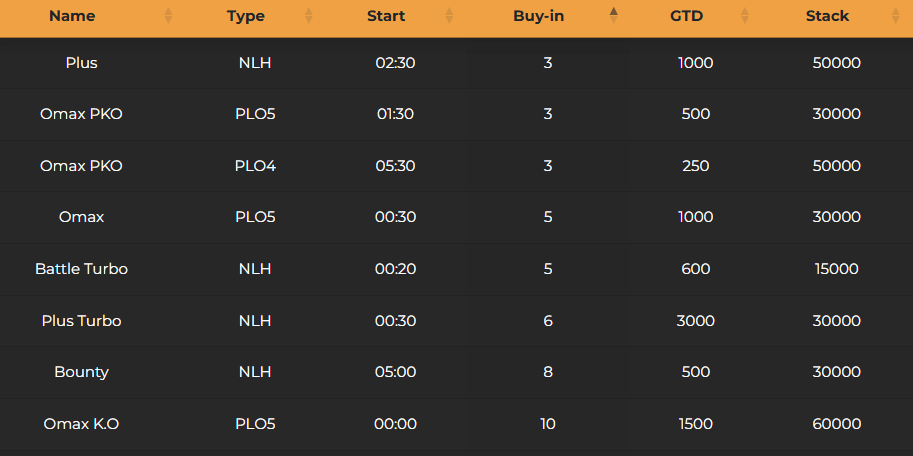This screenshot has width=913, height=456.
Task: Click the sort arrows icon beside Name
Action: (168, 16)
